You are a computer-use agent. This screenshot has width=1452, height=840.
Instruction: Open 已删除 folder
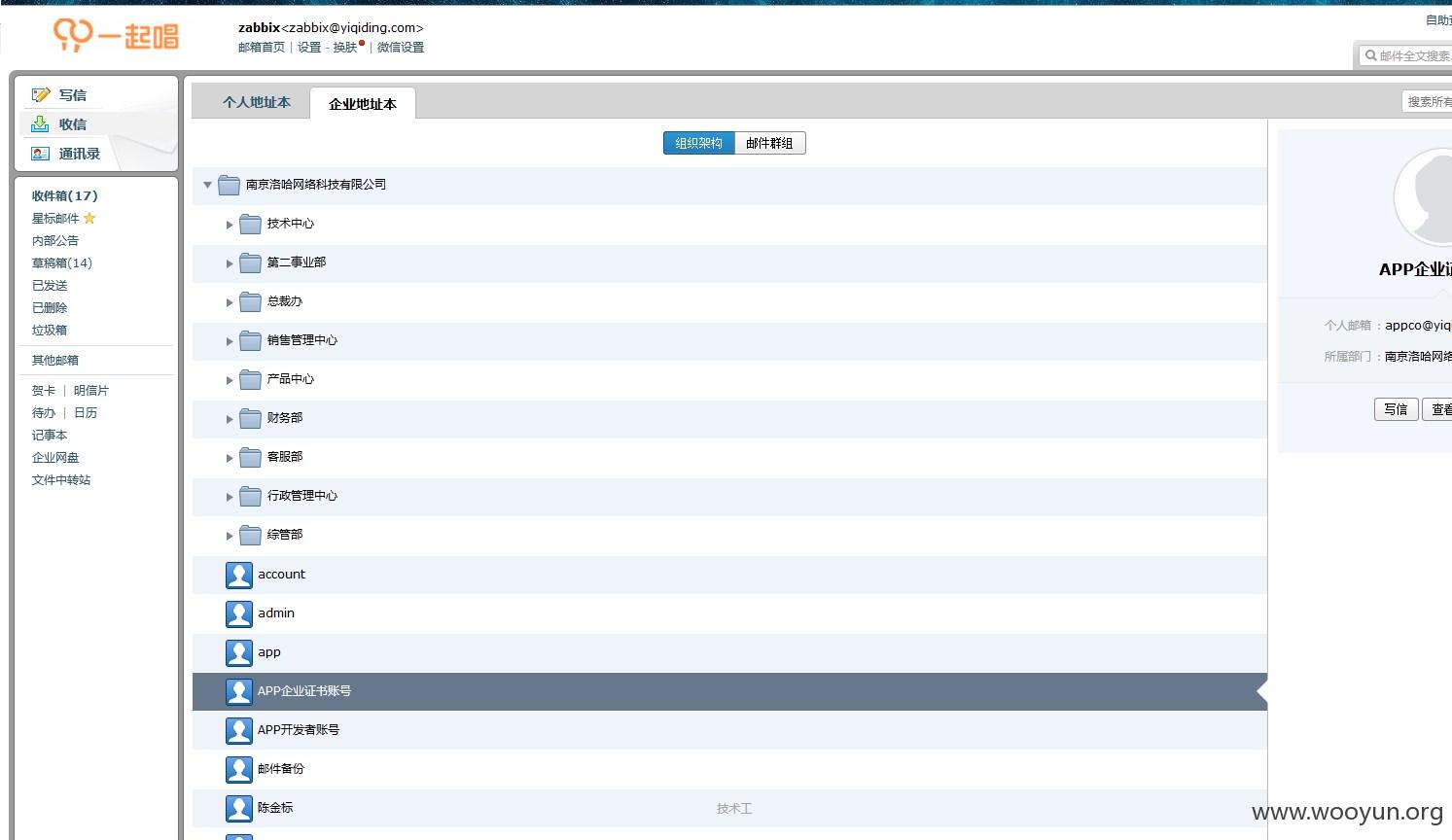coord(50,307)
